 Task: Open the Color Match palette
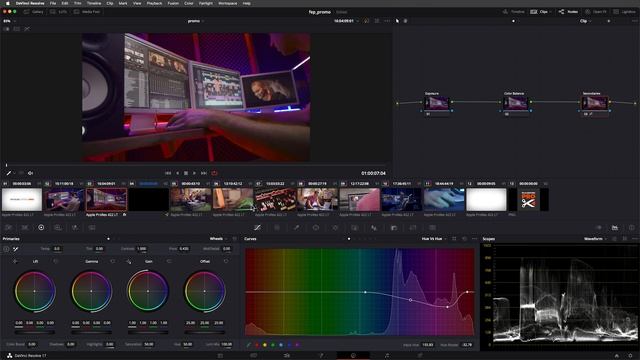pyautogui.click(x=25, y=227)
